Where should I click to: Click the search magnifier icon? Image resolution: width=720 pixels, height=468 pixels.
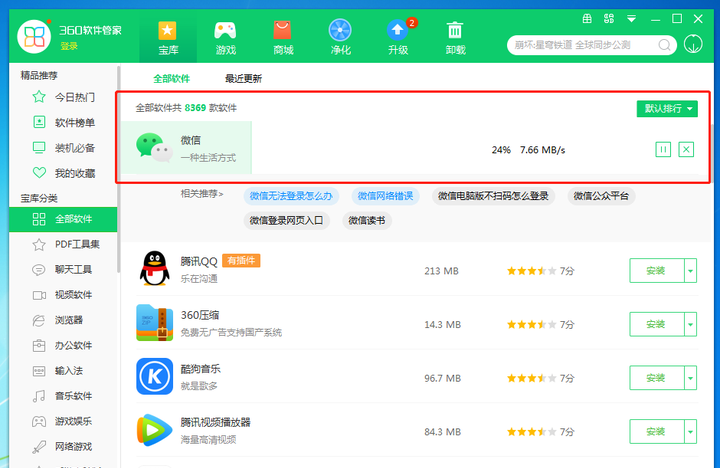pyautogui.click(x=664, y=45)
